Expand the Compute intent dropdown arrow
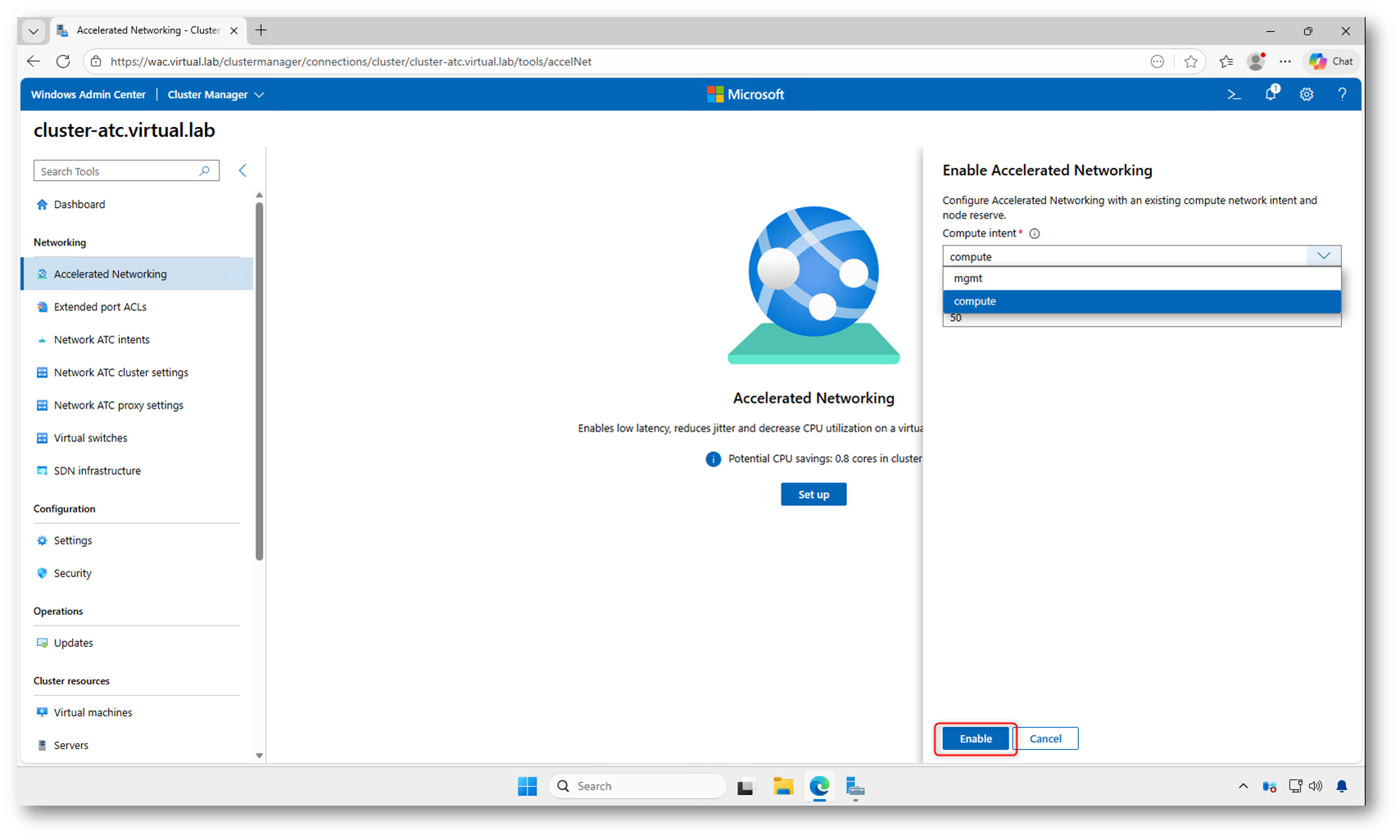The height and width of the screenshot is (840, 1400). point(1323,256)
